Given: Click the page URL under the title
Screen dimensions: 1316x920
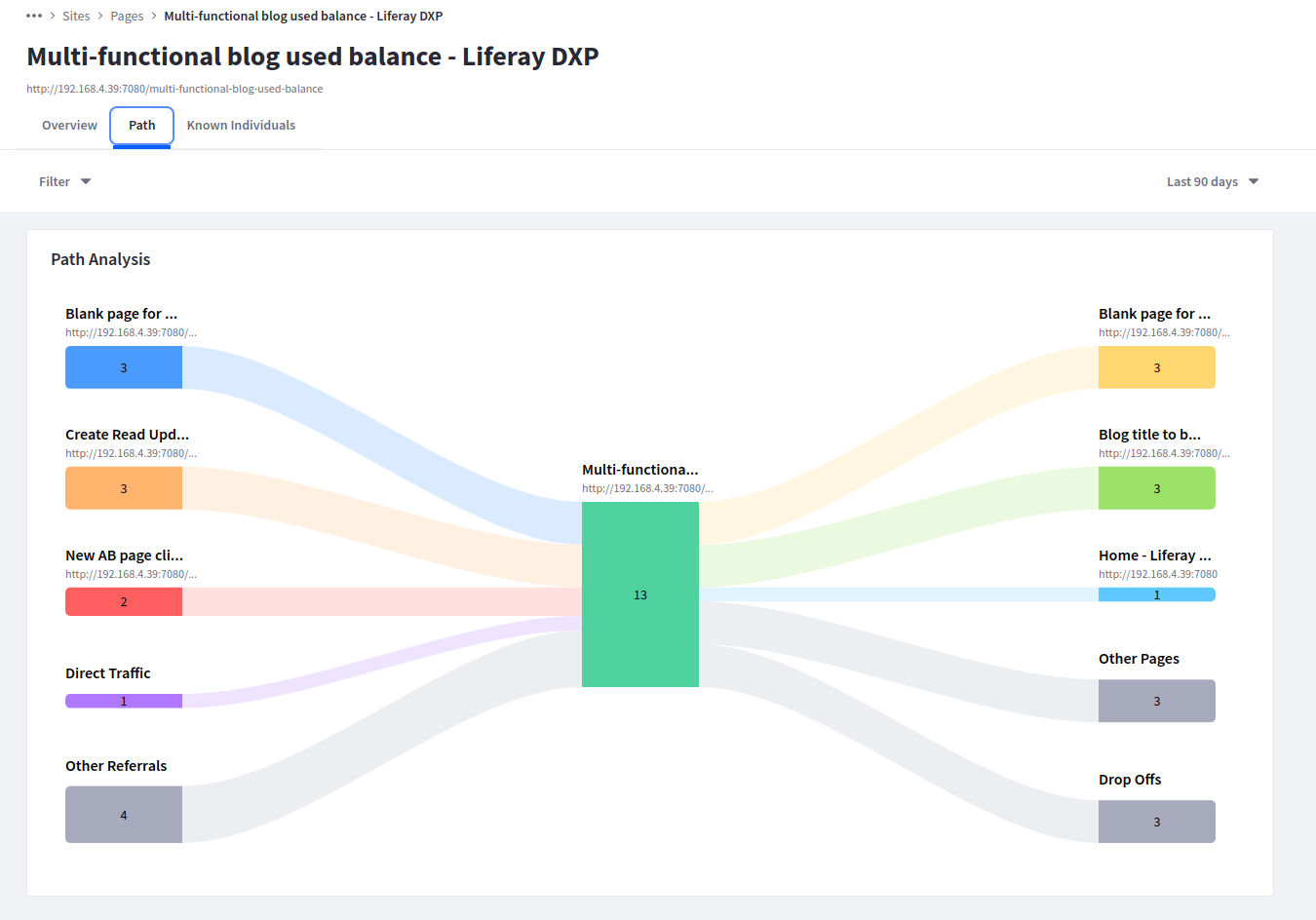Looking at the screenshot, I should [x=174, y=89].
